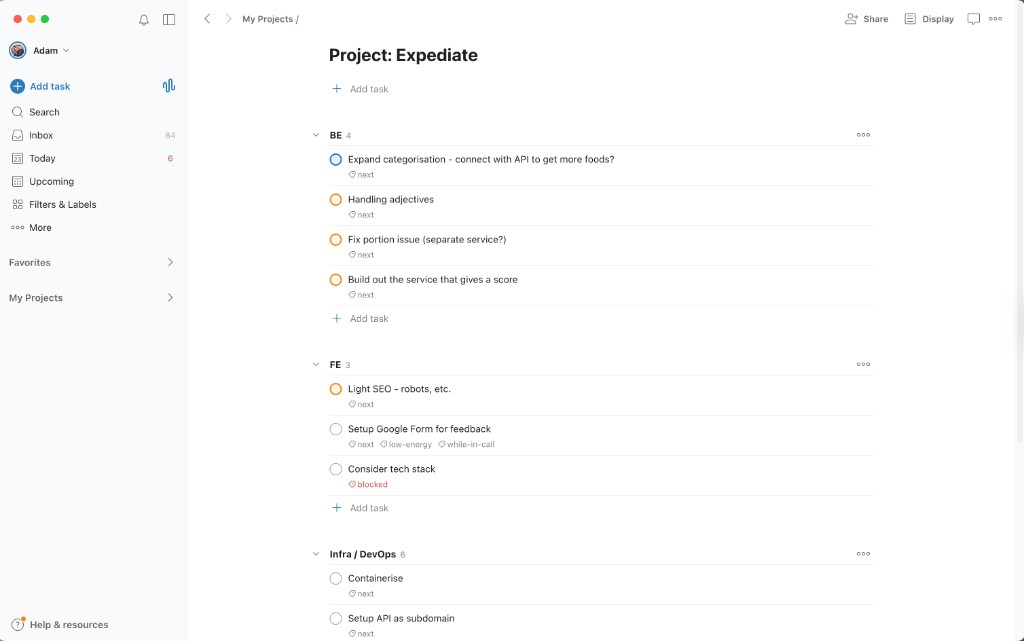1024x641 pixels.
Task: Open Display options for the project
Action: pos(928,18)
